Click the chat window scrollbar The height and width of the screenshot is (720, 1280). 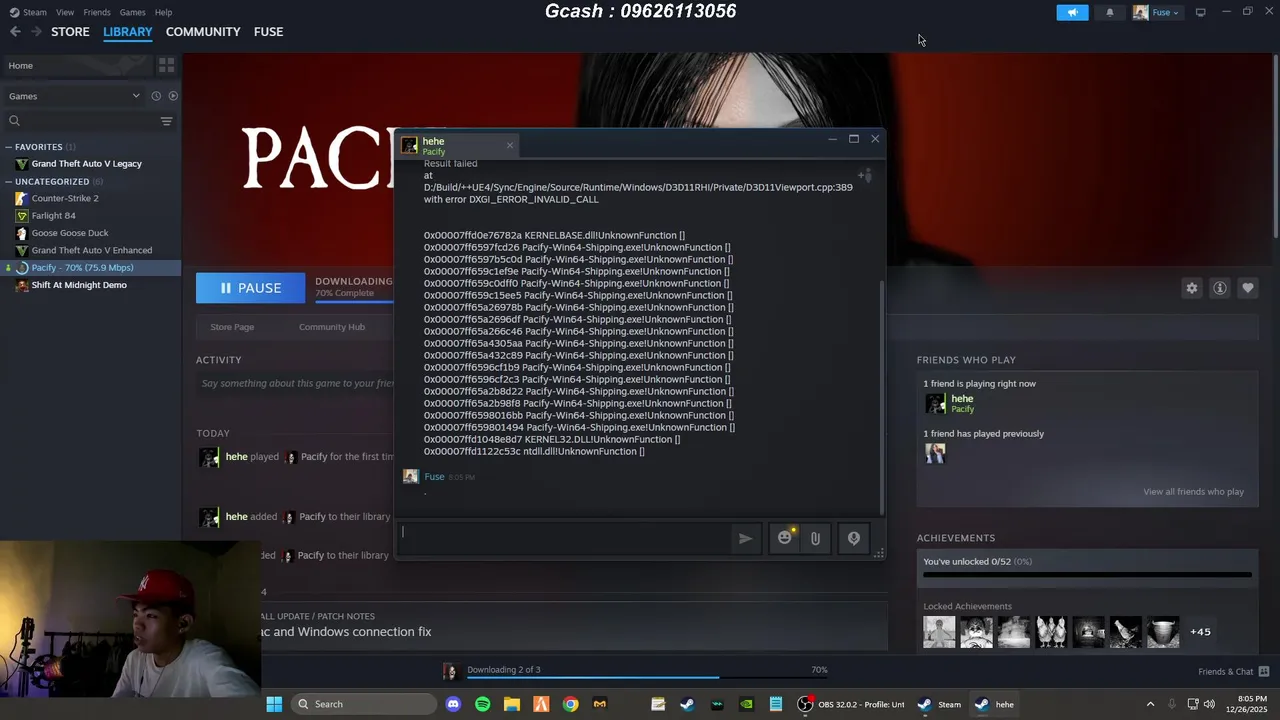(880, 397)
